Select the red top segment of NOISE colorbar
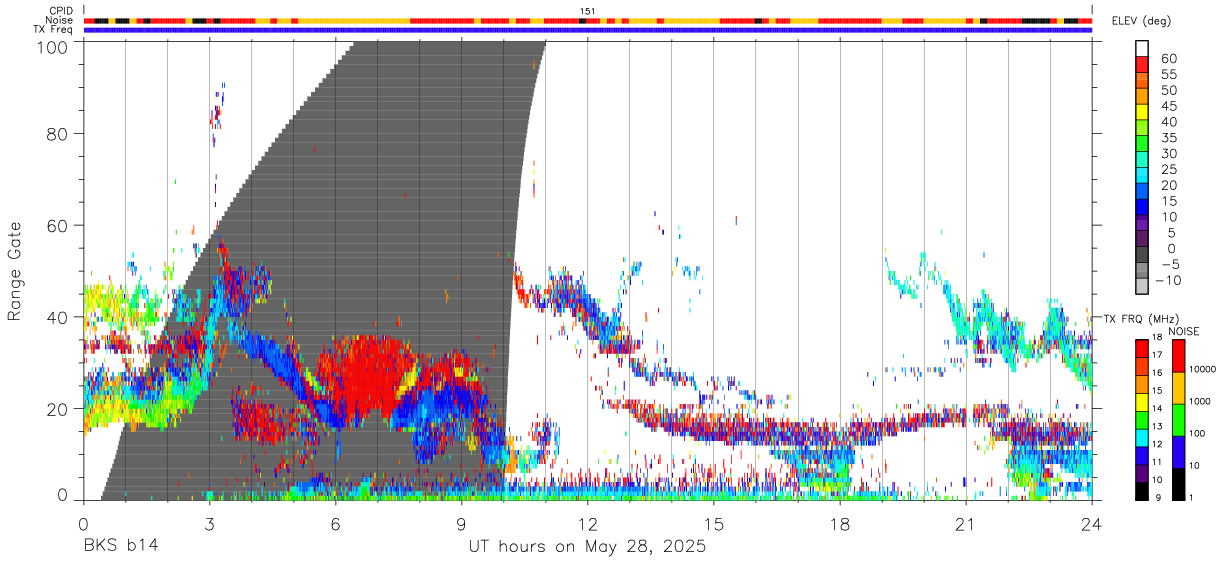Image resolution: width=1228 pixels, height=567 pixels. pyautogui.click(x=1178, y=355)
